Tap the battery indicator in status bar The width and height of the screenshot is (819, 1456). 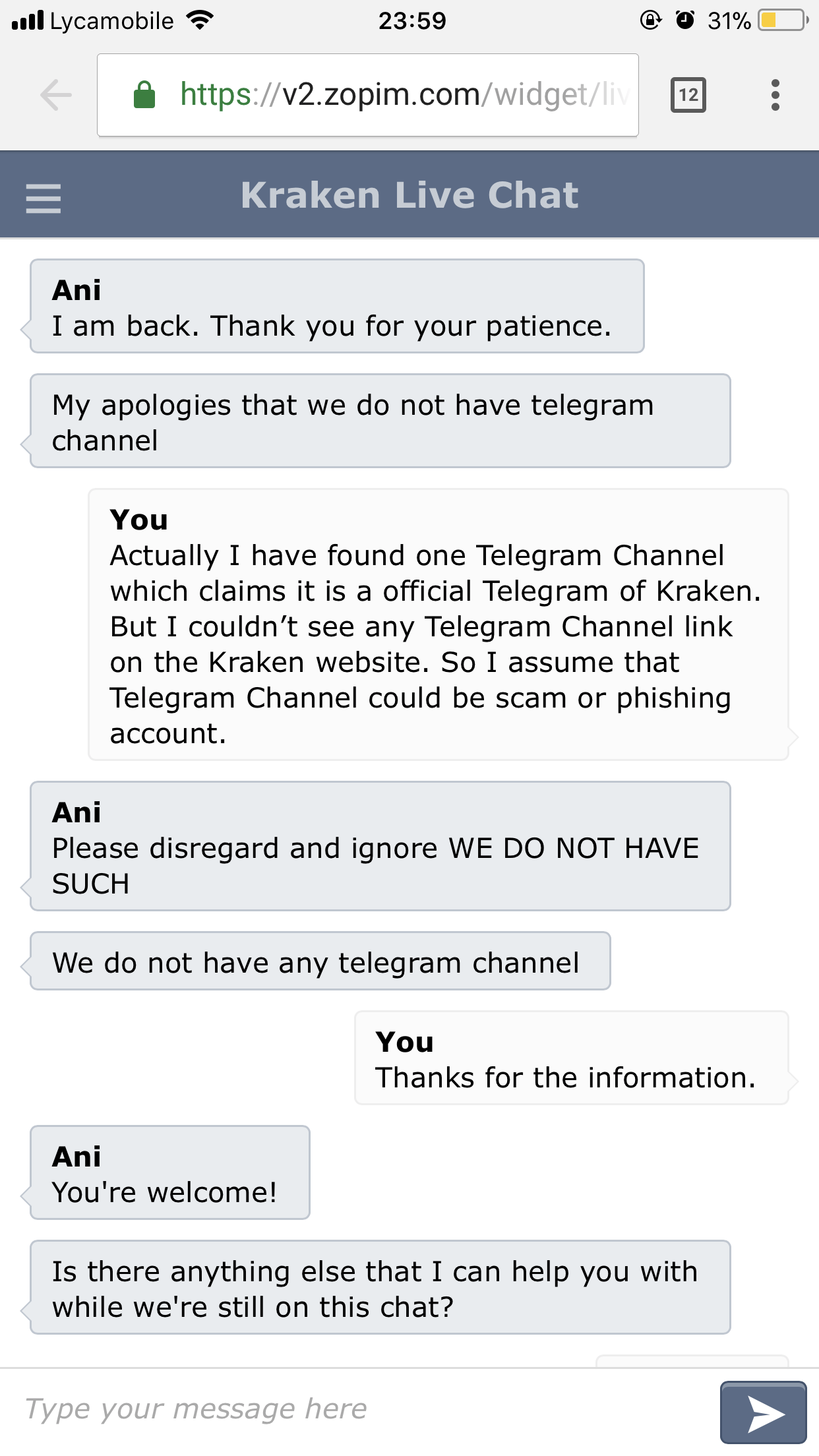point(783,20)
